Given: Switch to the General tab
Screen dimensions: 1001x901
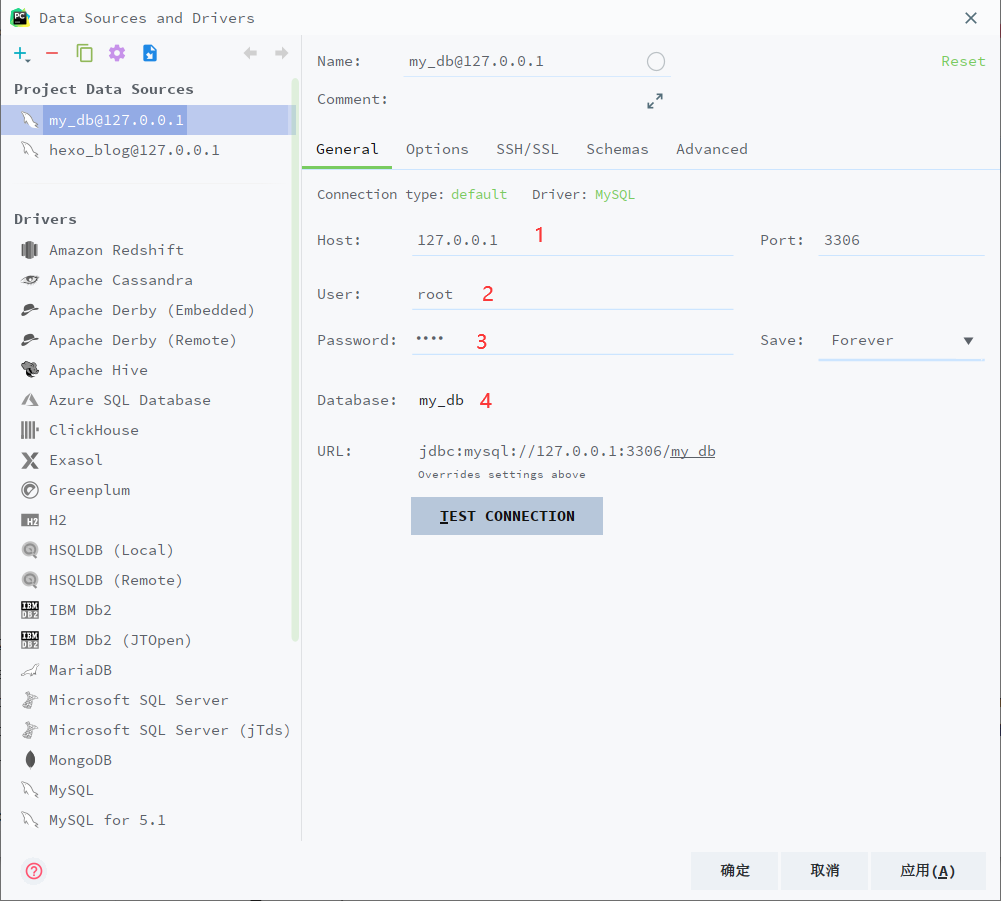Looking at the screenshot, I should coord(347,149).
